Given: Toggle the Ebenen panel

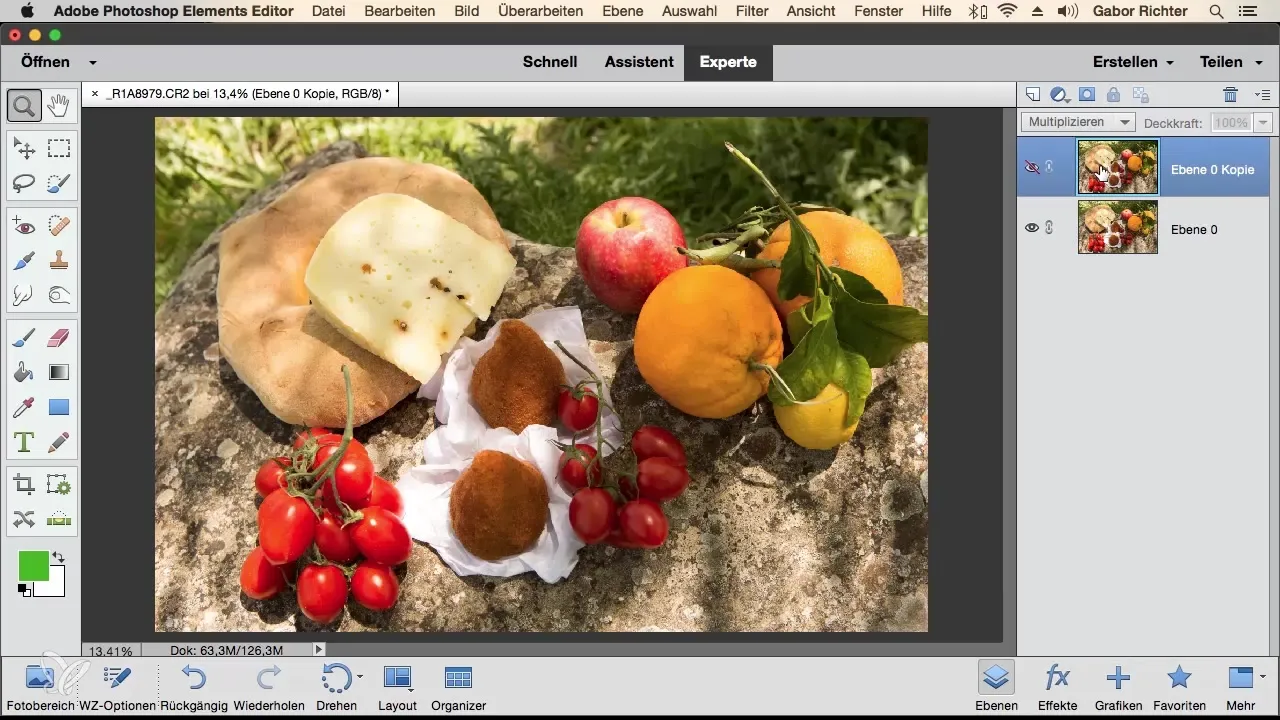Looking at the screenshot, I should [996, 686].
